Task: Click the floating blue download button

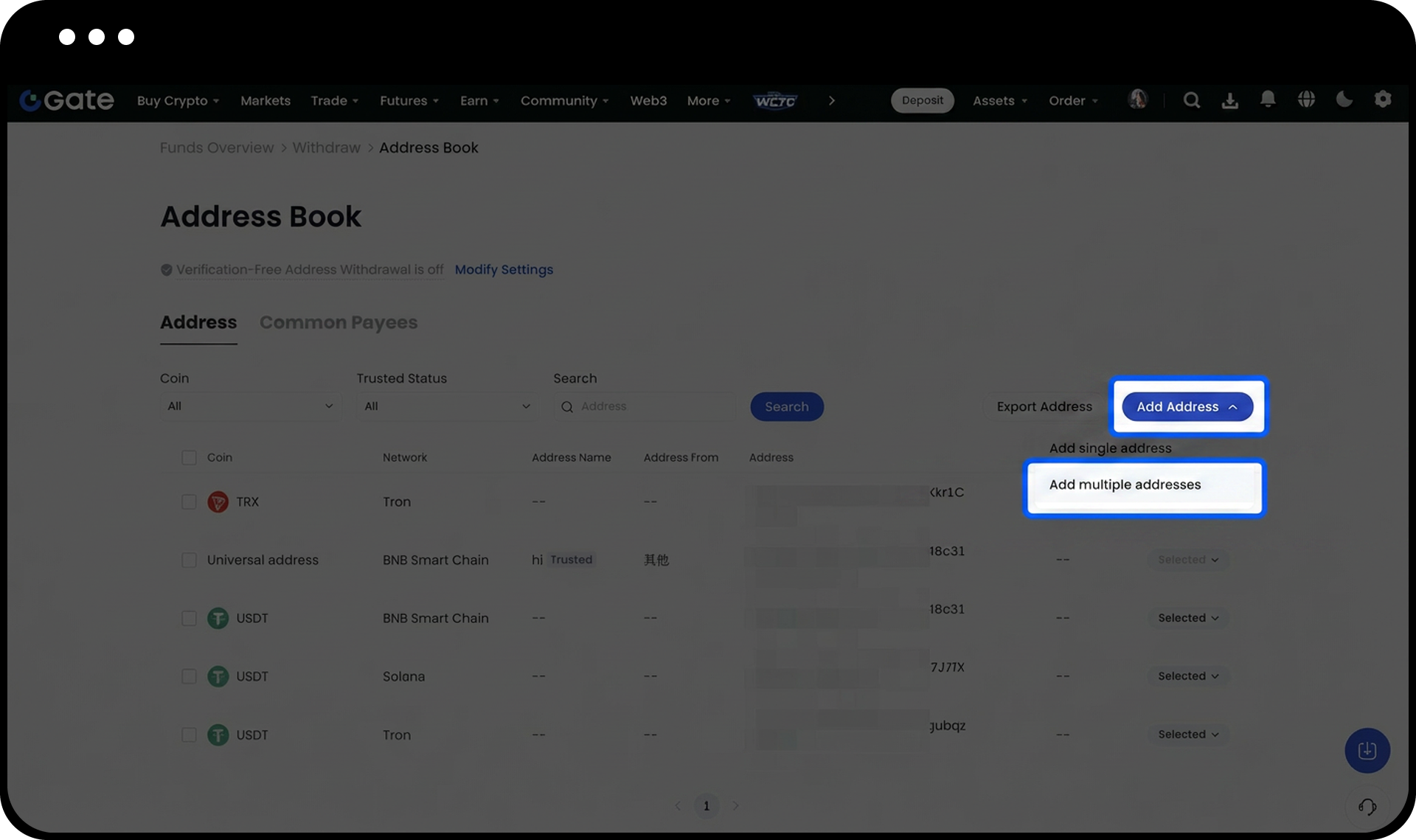Action: click(1367, 751)
